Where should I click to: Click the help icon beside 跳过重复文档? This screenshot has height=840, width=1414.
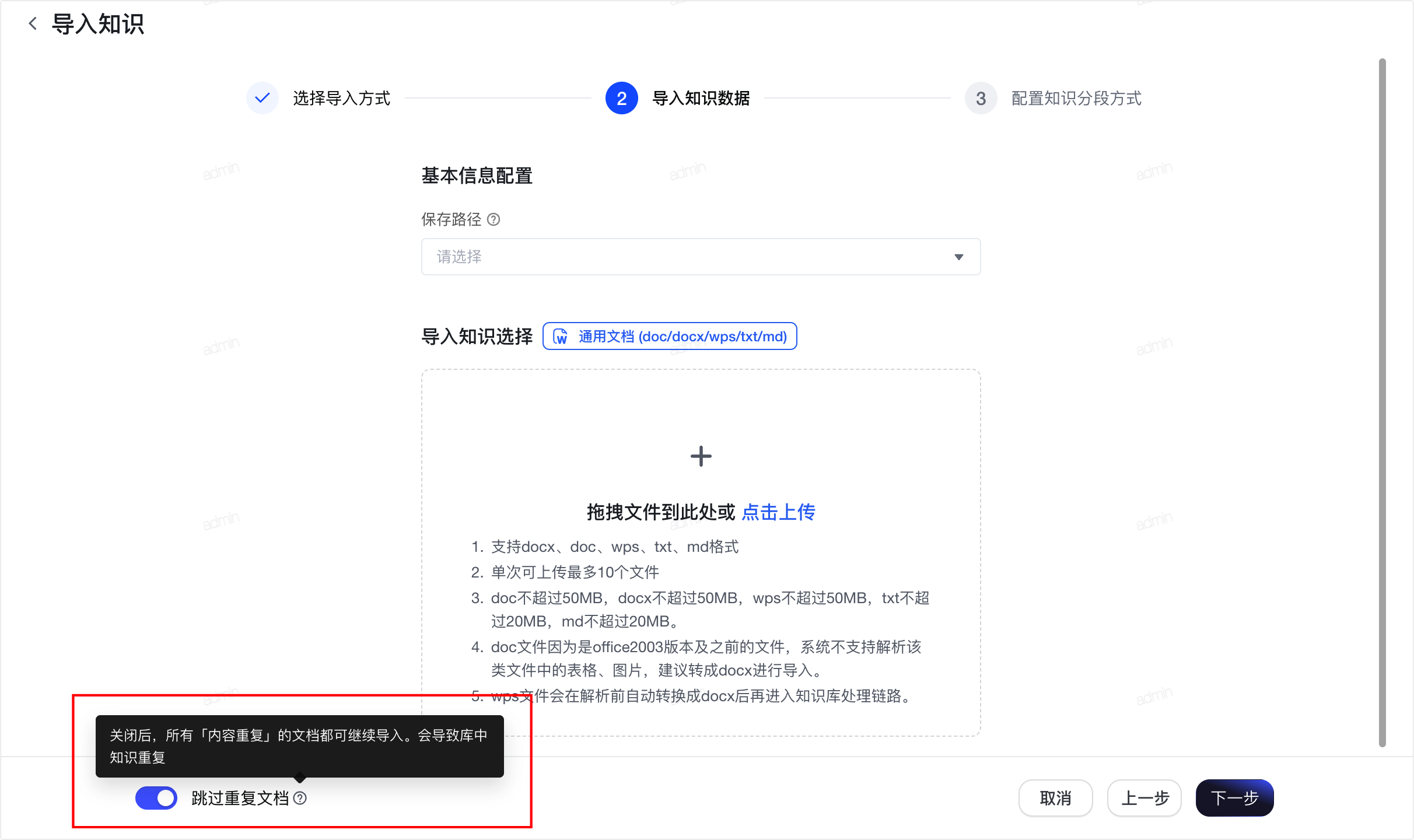pyautogui.click(x=300, y=798)
